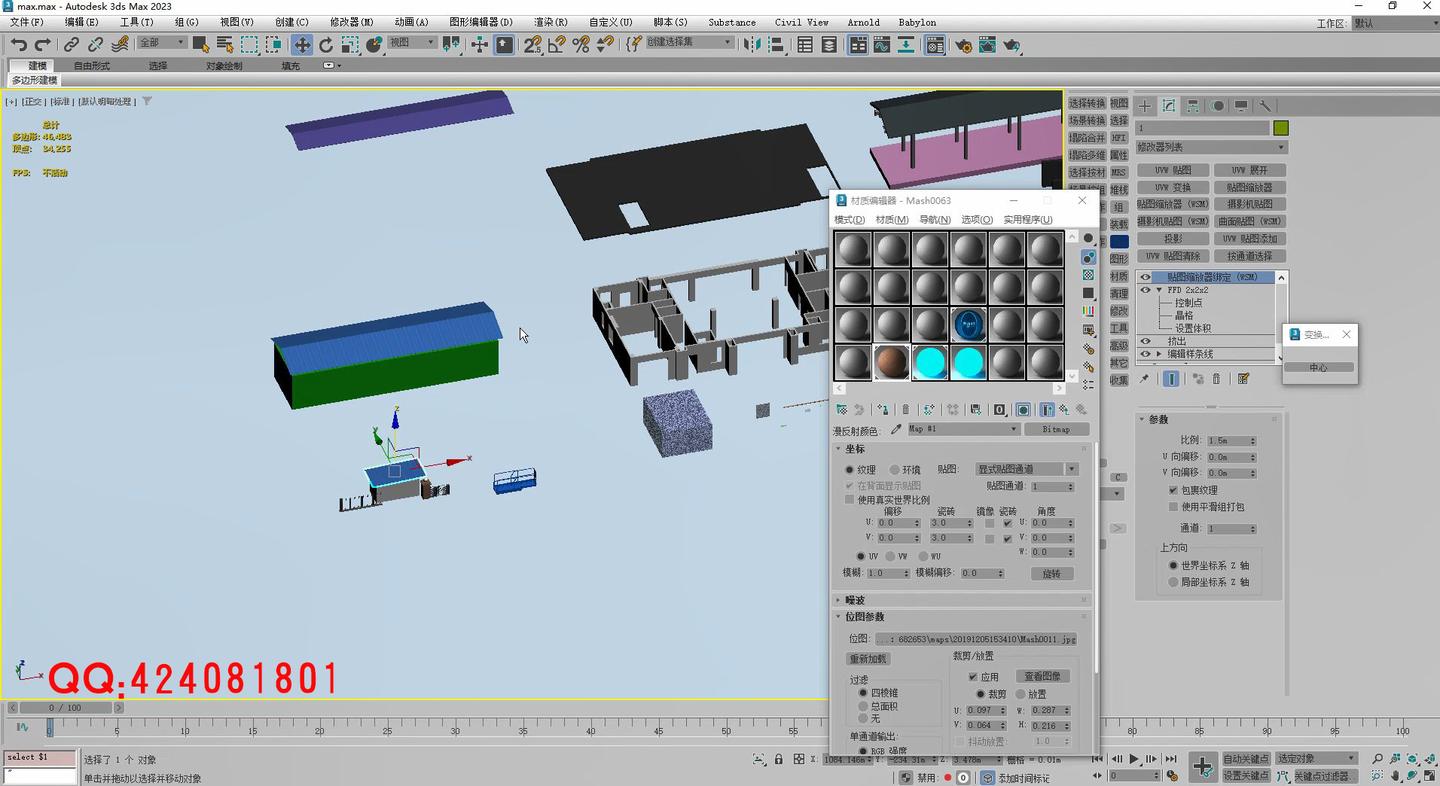Open the 修改器列表 dropdown
The height and width of the screenshot is (786, 1440).
[x=1211, y=147]
